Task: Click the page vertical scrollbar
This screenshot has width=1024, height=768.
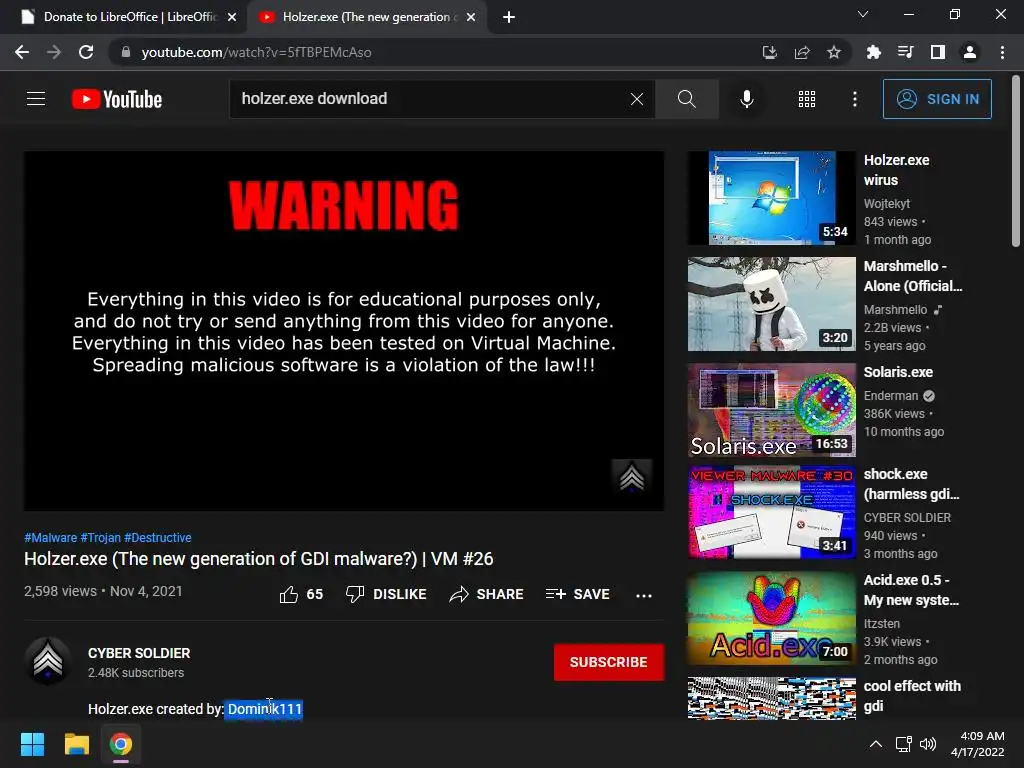Action: click(x=1016, y=161)
